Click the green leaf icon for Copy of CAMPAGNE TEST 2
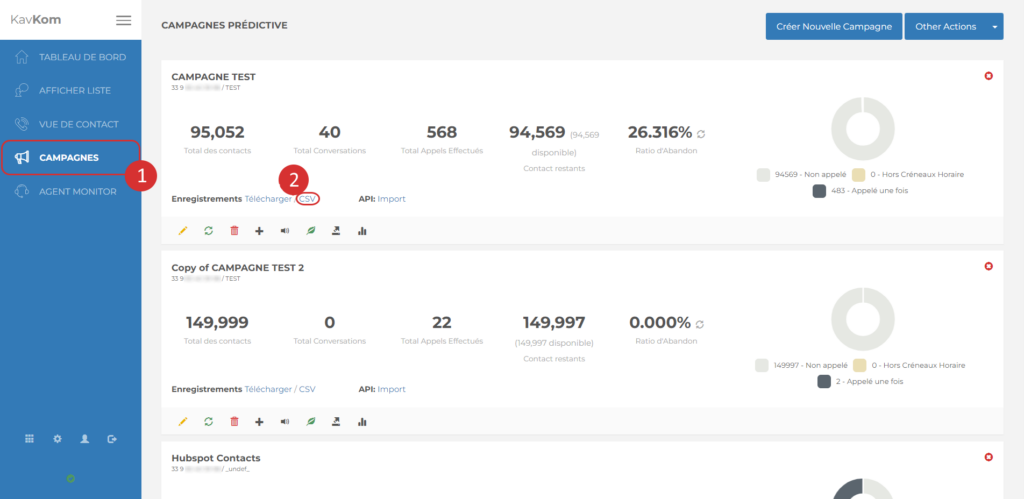This screenshot has width=1024, height=499. click(311, 422)
